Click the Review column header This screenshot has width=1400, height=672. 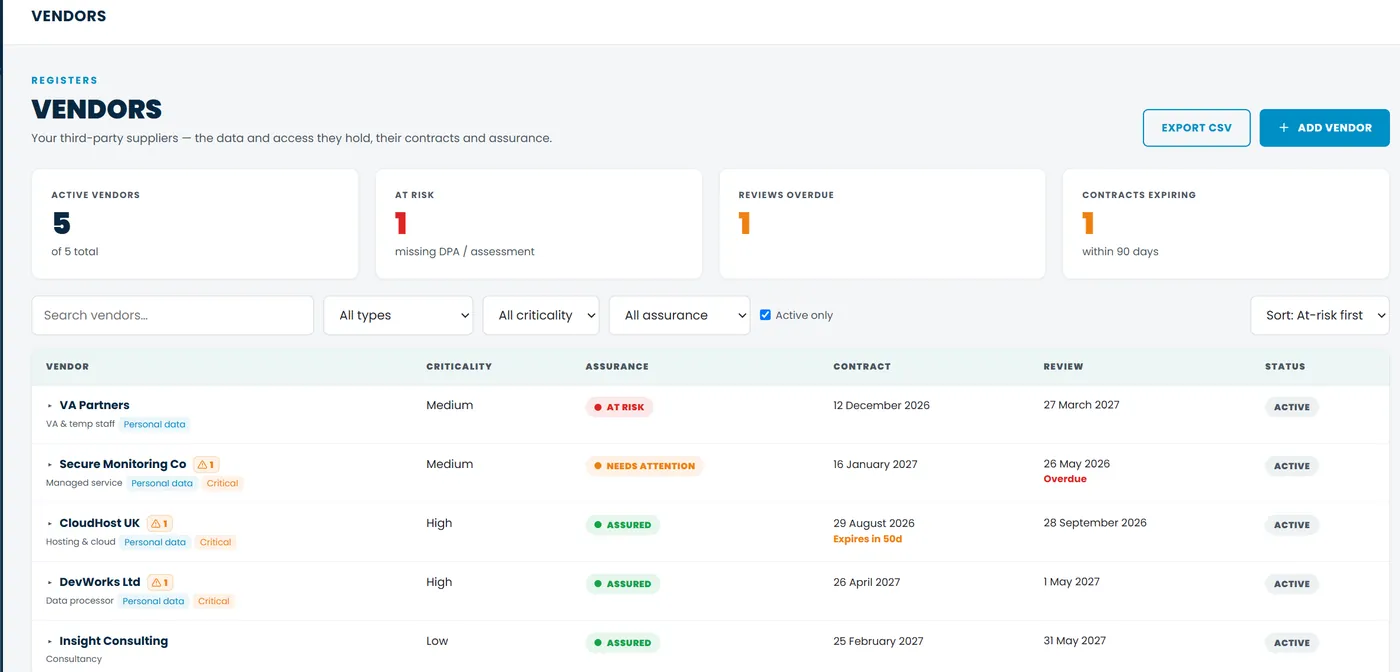(x=1063, y=367)
